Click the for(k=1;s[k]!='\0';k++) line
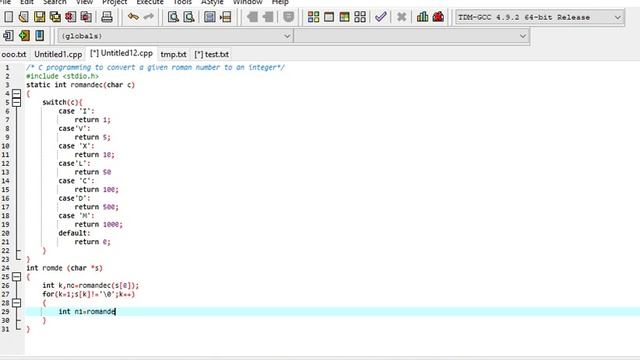Viewport: 640px width, 360px height. 89,294
